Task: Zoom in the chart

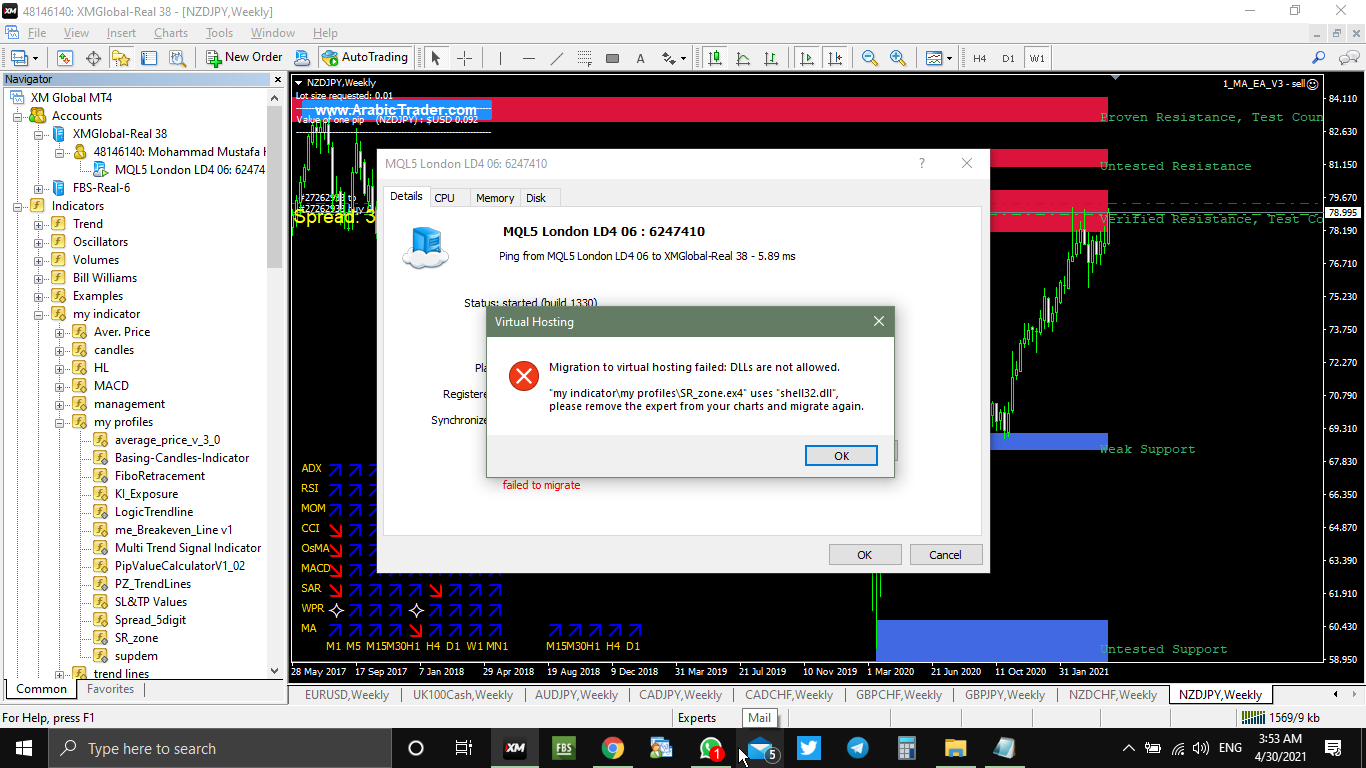Action: [898, 58]
